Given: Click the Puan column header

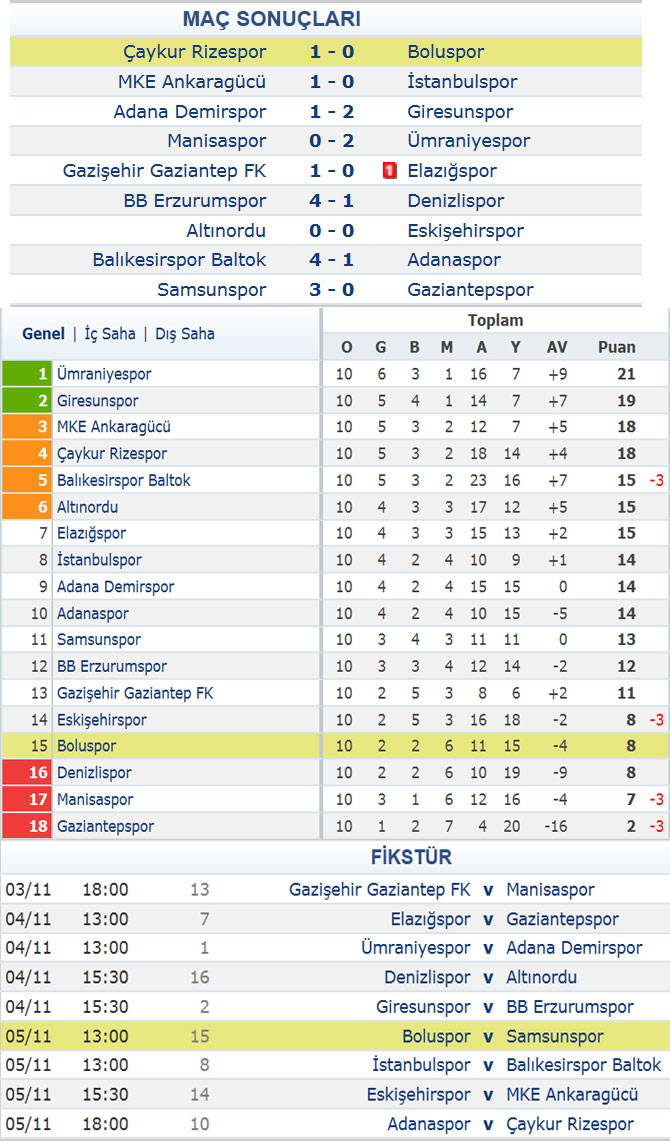Looking at the screenshot, I should point(617,347).
